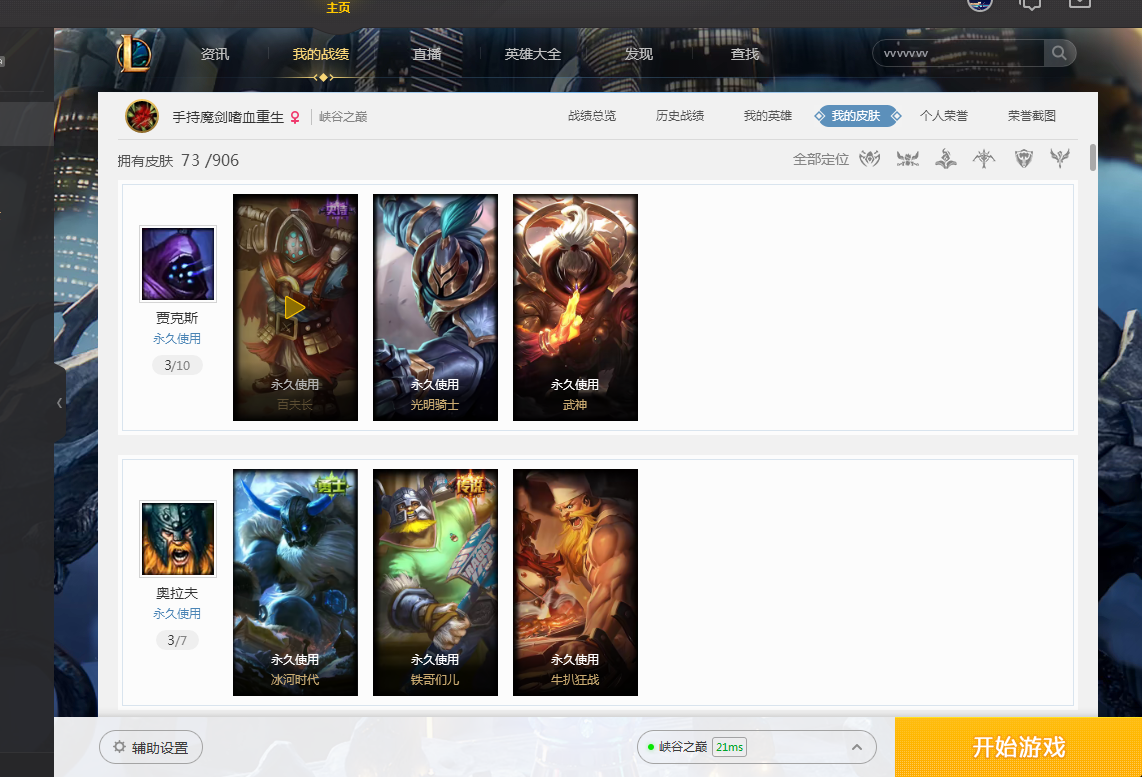Click the 传说 badge on 铁哥们儿 skin
Image resolution: width=1142 pixels, height=777 pixels.
[x=470, y=484]
